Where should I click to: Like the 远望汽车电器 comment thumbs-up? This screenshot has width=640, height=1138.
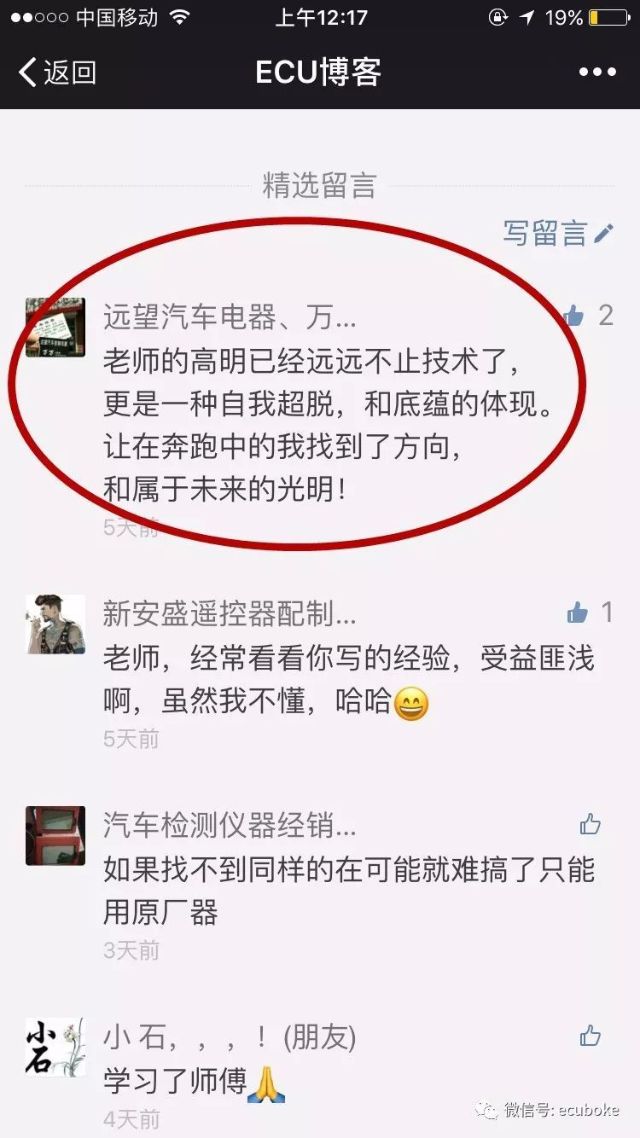tap(573, 316)
